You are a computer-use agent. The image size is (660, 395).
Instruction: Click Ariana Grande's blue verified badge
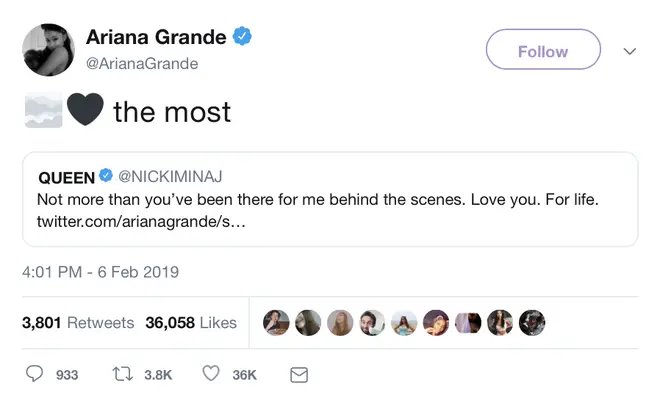242,36
